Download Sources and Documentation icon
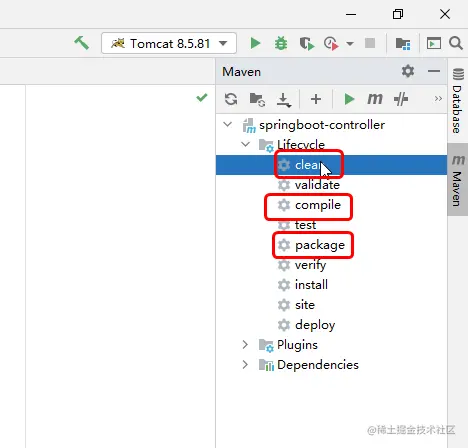Image resolution: width=468 pixels, height=448 pixels. click(284, 100)
